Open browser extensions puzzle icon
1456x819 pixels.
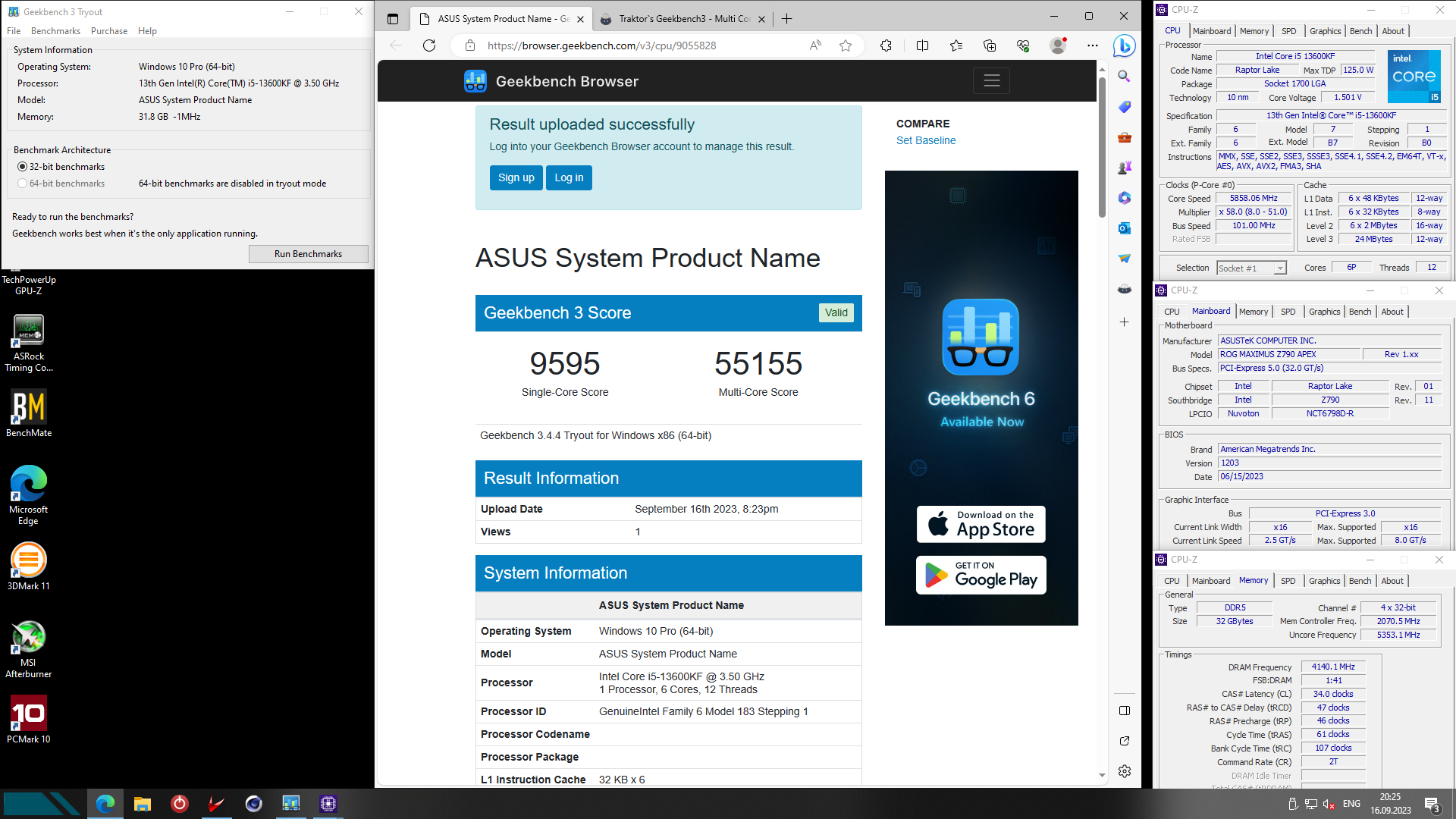coord(886,45)
